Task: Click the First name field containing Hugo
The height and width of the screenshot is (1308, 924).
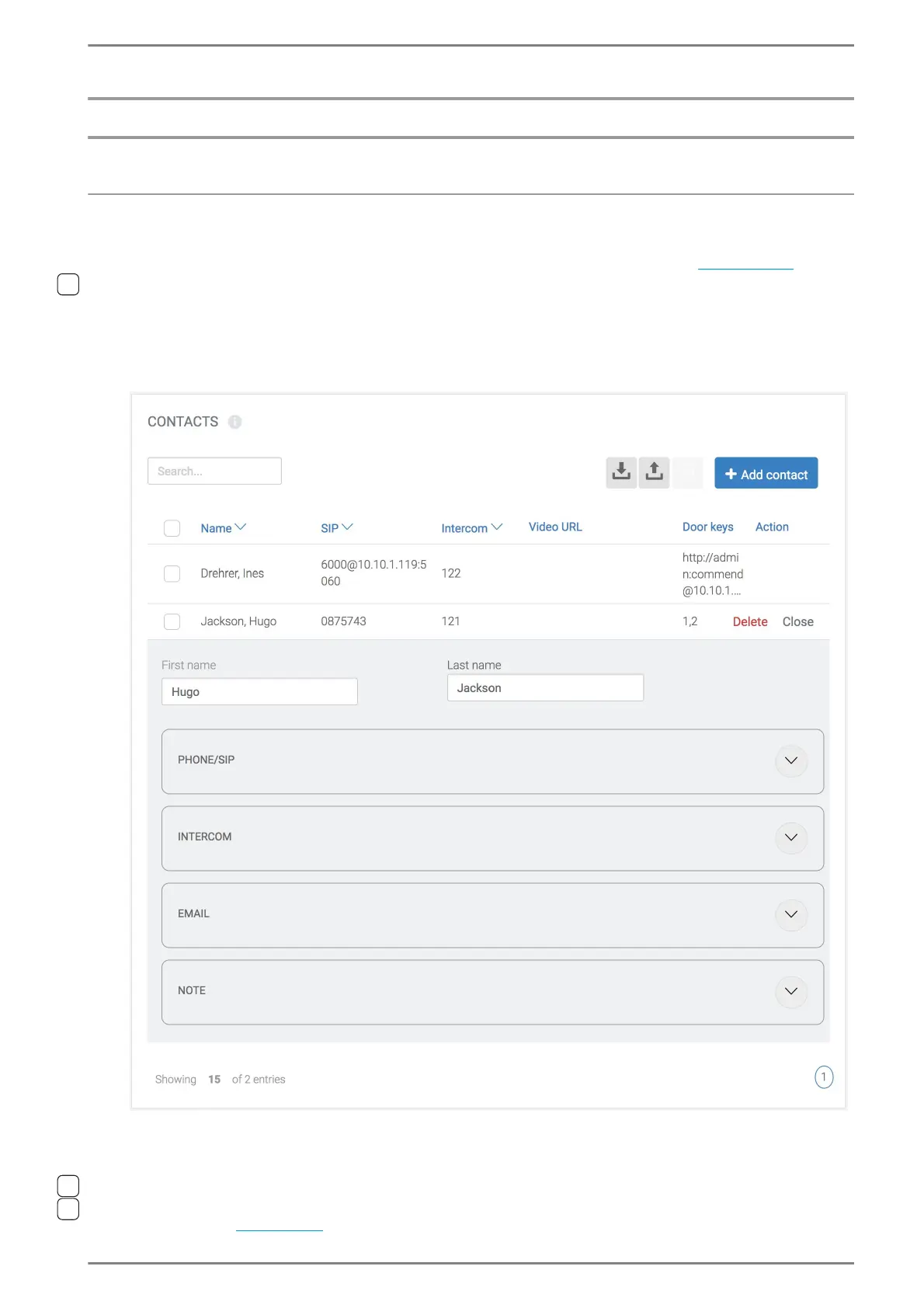Action: point(259,692)
